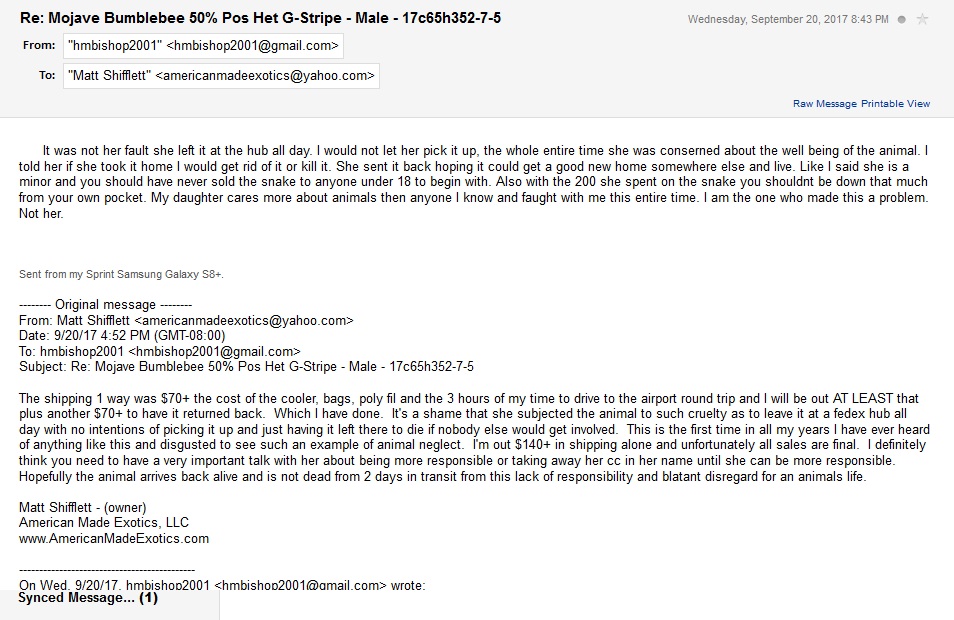Click the quoted To hmbishop2001@gmail.com address
Viewport: 954px width, 620px height.
[215, 352]
